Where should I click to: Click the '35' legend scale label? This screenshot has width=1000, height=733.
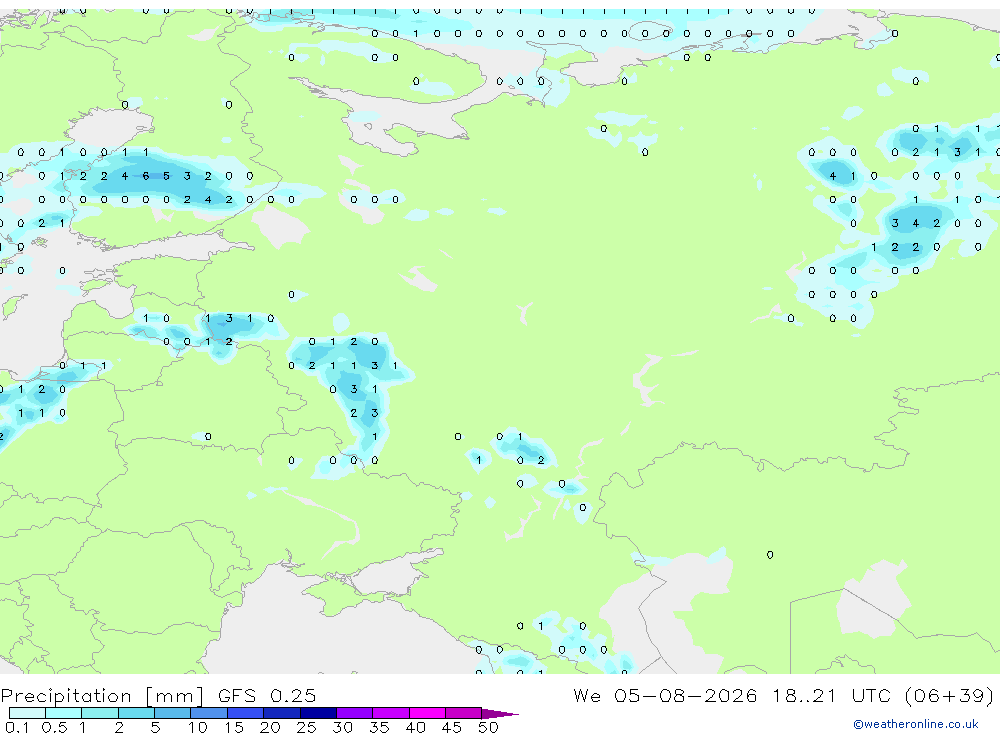click(379, 727)
